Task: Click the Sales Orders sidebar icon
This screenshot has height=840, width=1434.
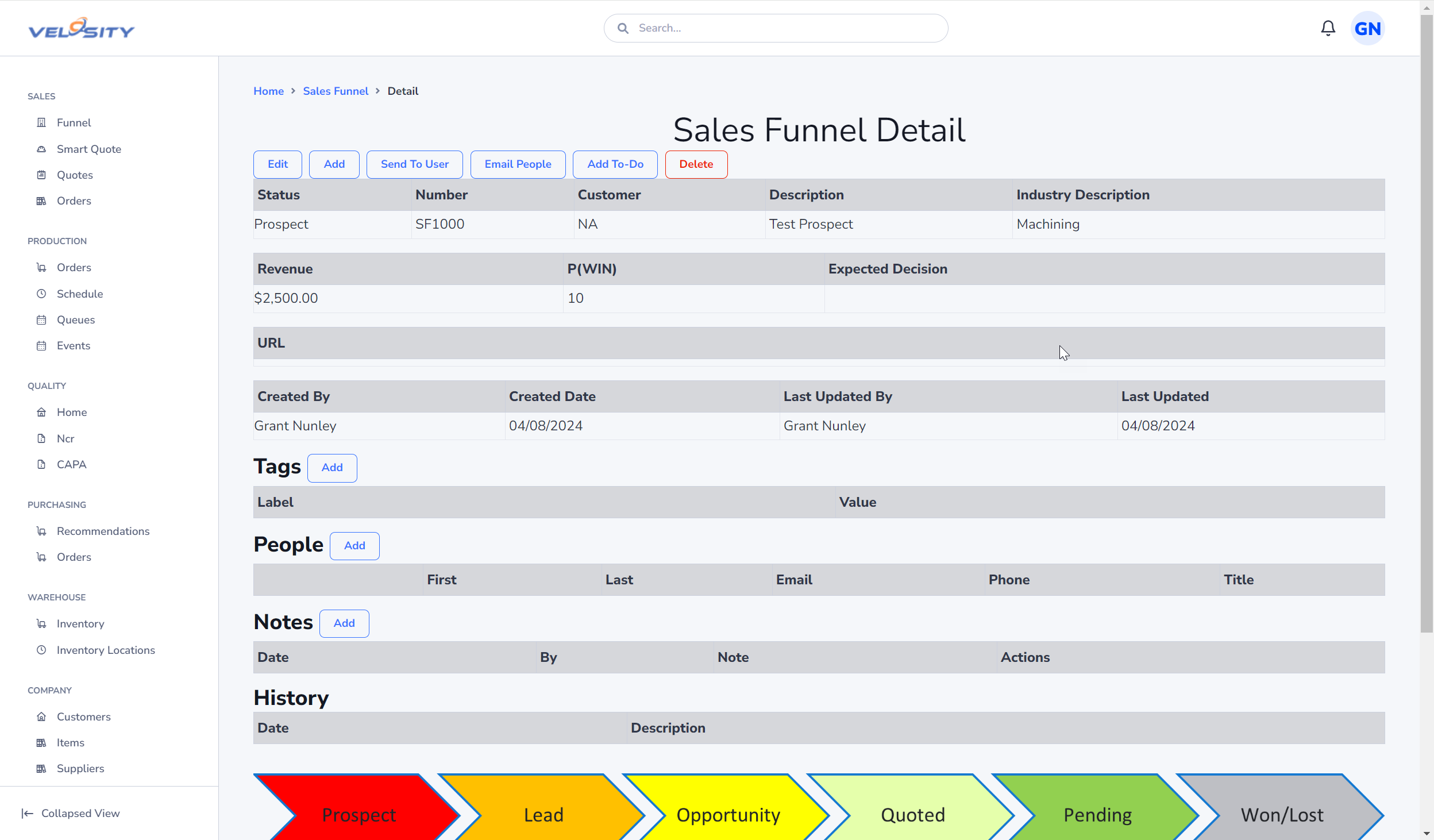Action: point(41,201)
